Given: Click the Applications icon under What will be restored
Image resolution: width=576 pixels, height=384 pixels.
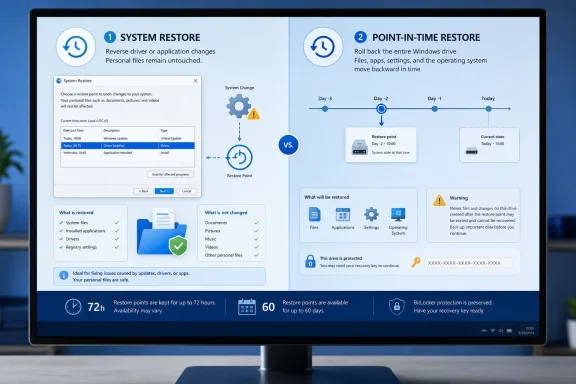Looking at the screenshot, I should pyautogui.click(x=343, y=215).
